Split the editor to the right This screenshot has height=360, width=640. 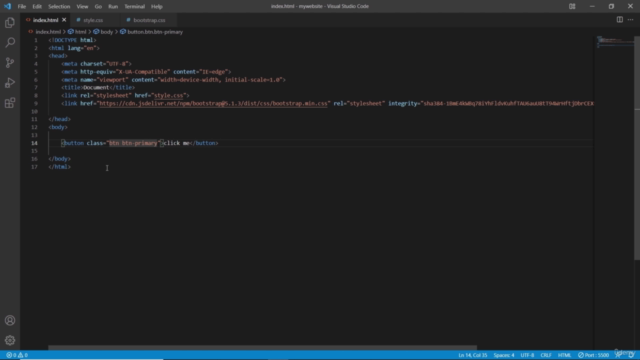(619, 20)
